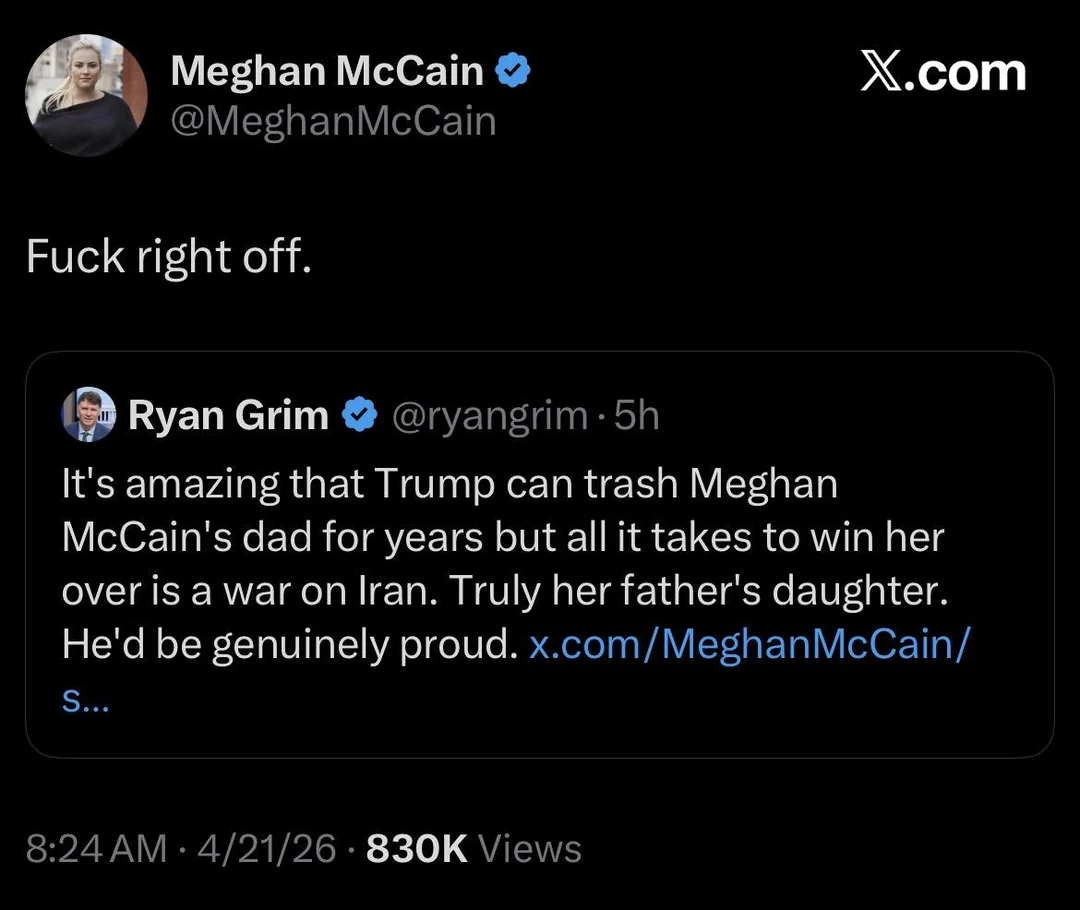The height and width of the screenshot is (910, 1080).
Task: Open the 830K view count
Action: pos(417,849)
